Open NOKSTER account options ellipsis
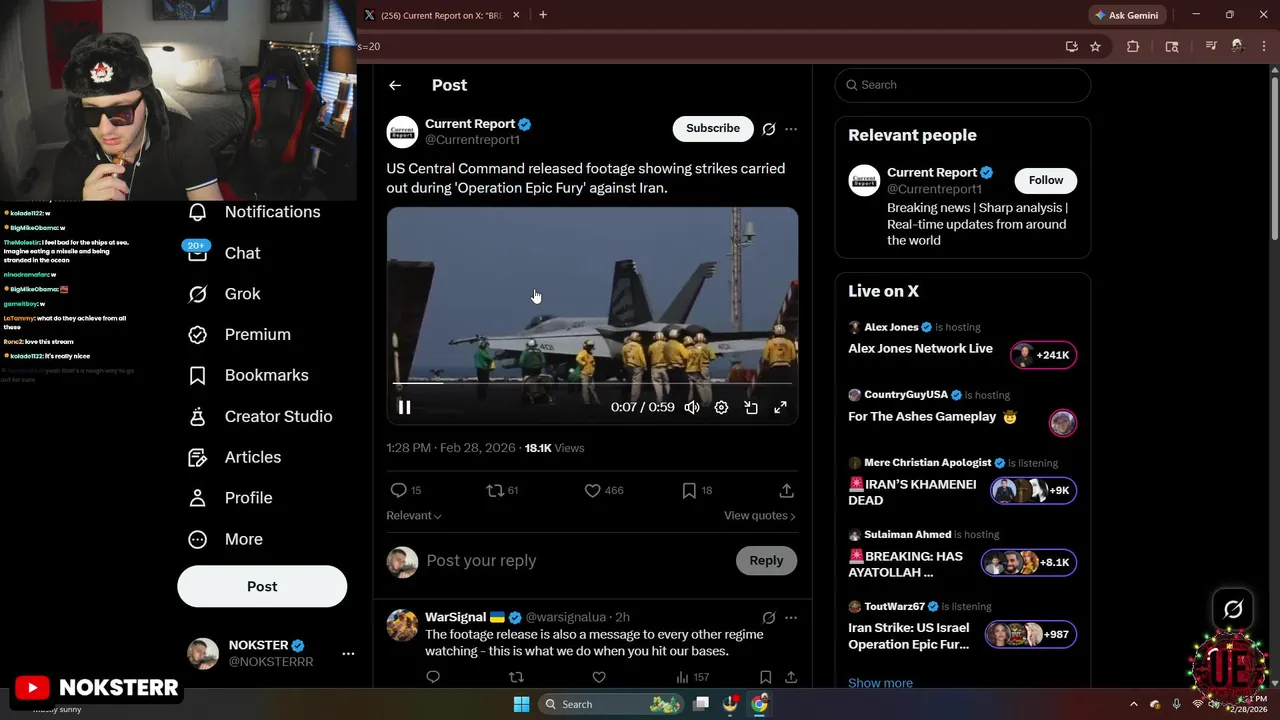Image resolution: width=1280 pixels, height=720 pixels. pos(348,654)
